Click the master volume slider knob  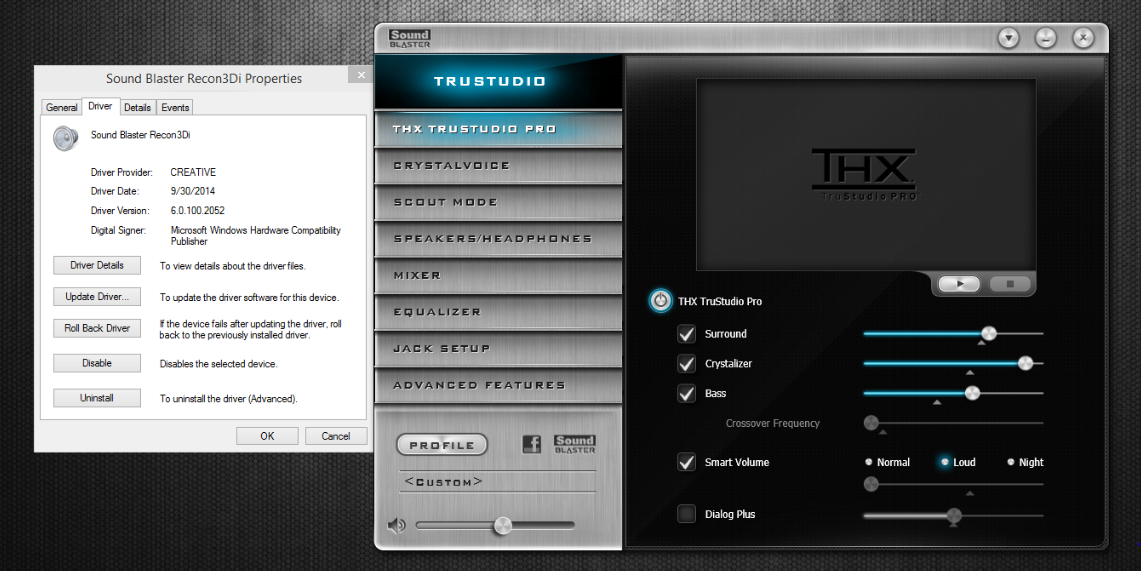tap(502, 525)
